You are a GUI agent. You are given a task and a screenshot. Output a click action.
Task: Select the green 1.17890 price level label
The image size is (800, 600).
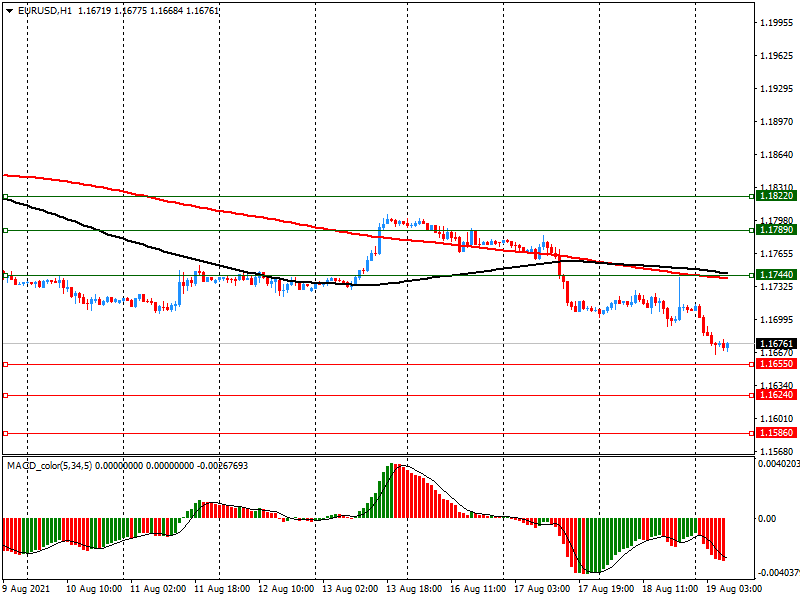click(x=776, y=230)
